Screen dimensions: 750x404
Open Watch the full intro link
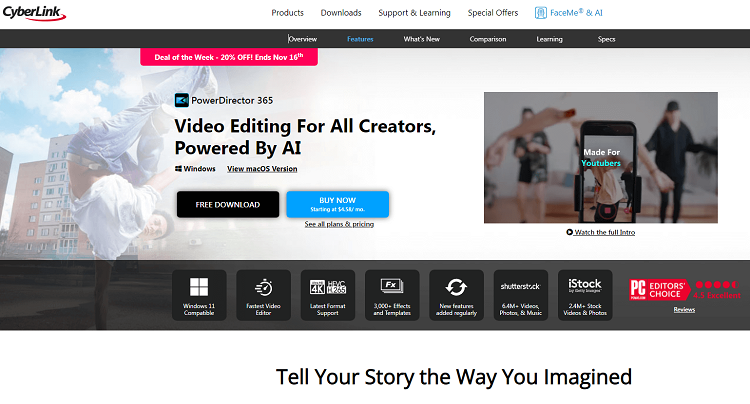[x=605, y=232]
